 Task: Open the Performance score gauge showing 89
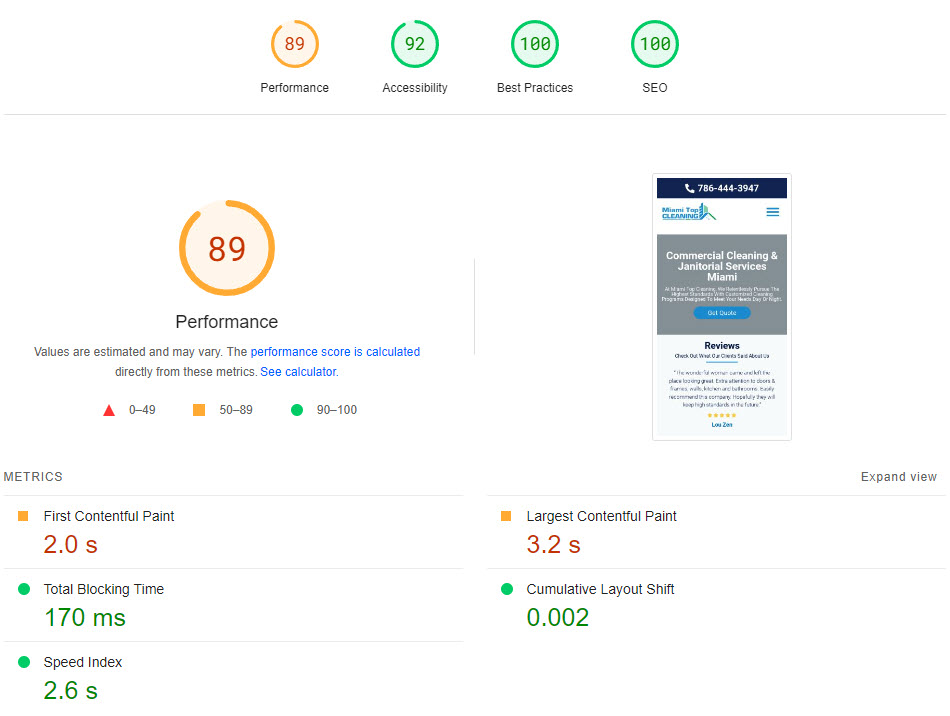(294, 44)
